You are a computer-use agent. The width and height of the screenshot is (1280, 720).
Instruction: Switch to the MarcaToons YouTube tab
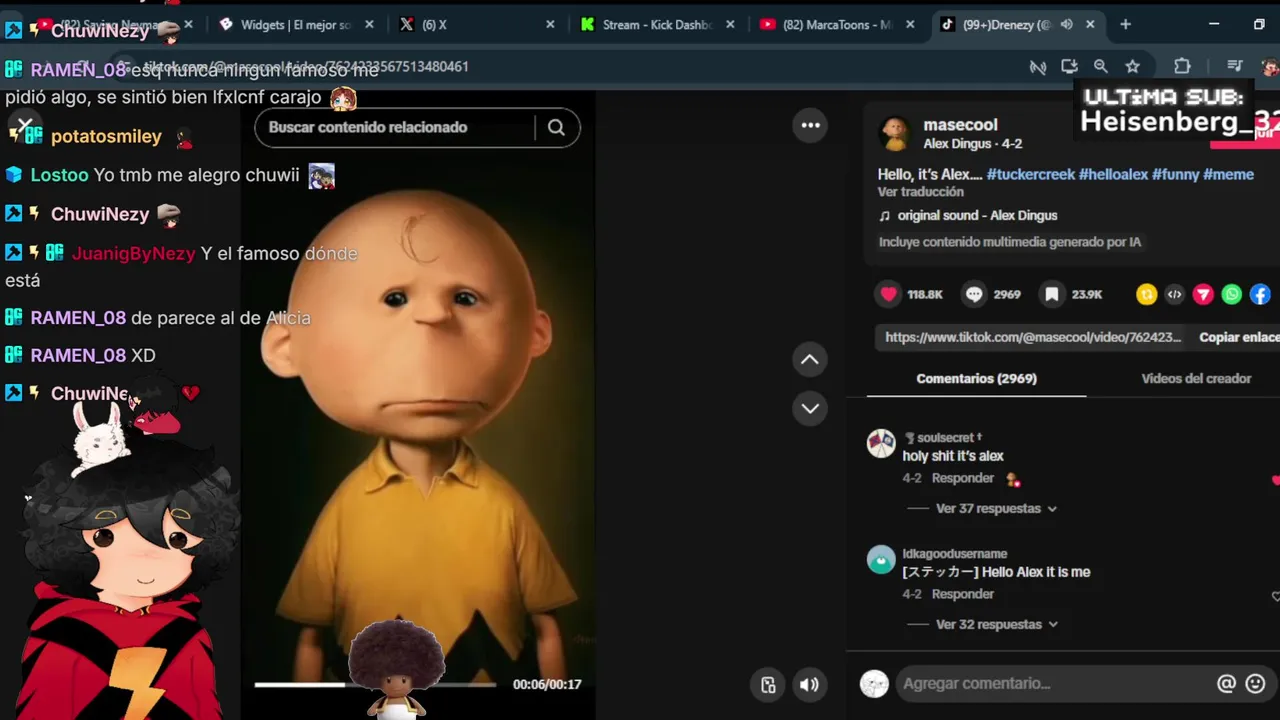coord(838,24)
